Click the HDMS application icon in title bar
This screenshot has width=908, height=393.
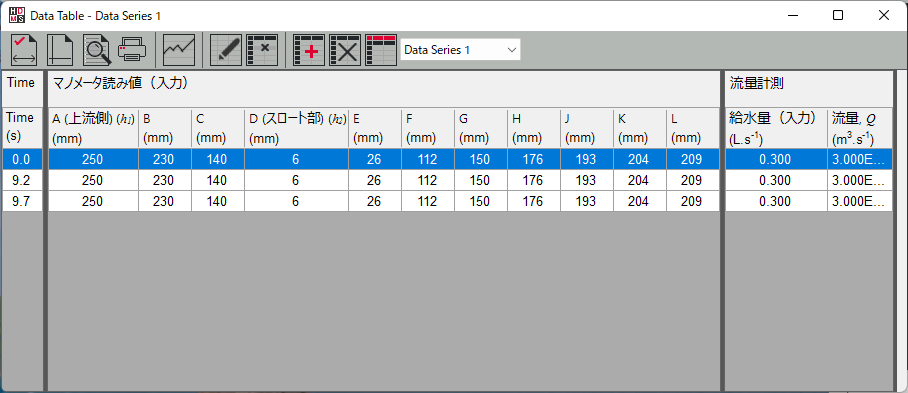17,16
